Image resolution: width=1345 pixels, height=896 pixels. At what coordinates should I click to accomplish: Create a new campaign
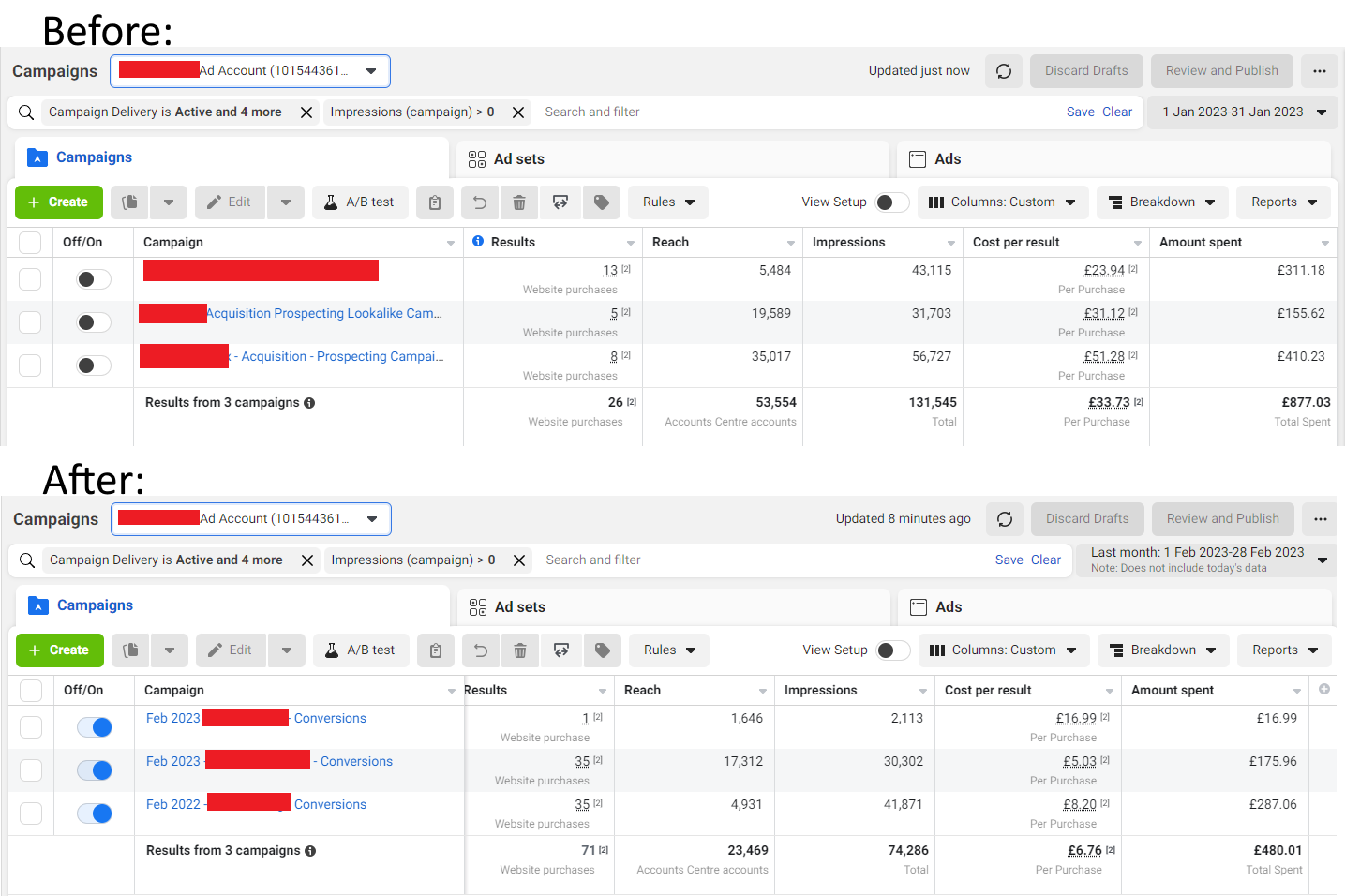click(58, 202)
